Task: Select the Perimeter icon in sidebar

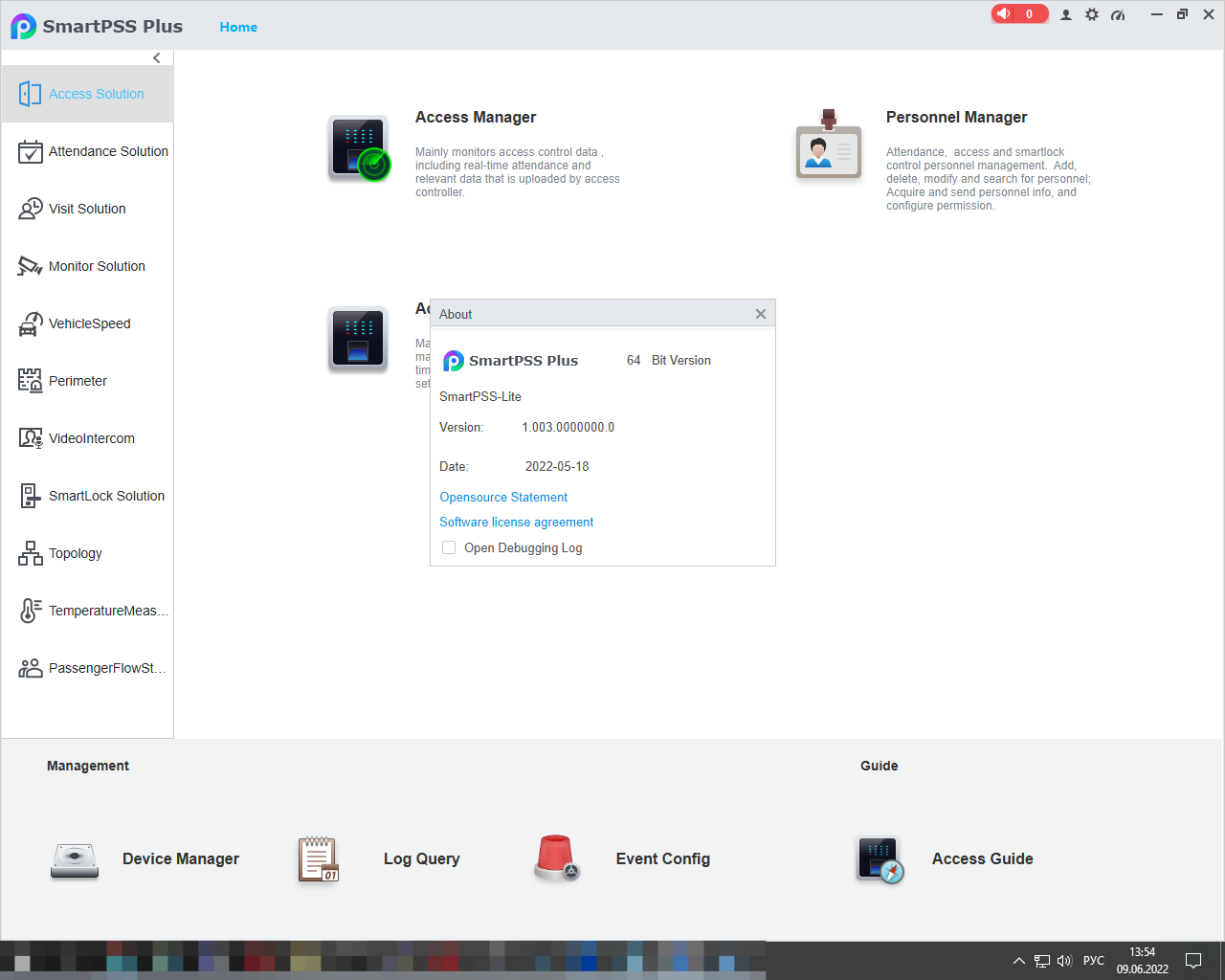Action: coord(30,381)
